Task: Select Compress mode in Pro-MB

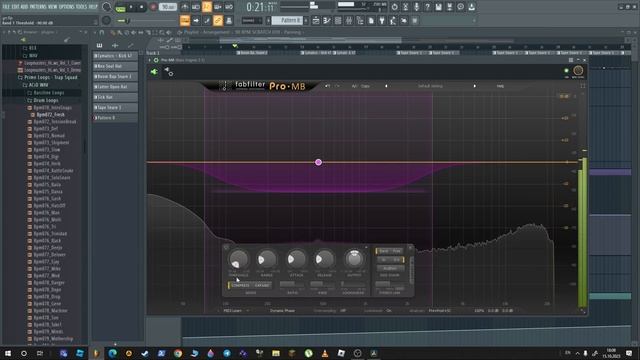Action: 240,285
